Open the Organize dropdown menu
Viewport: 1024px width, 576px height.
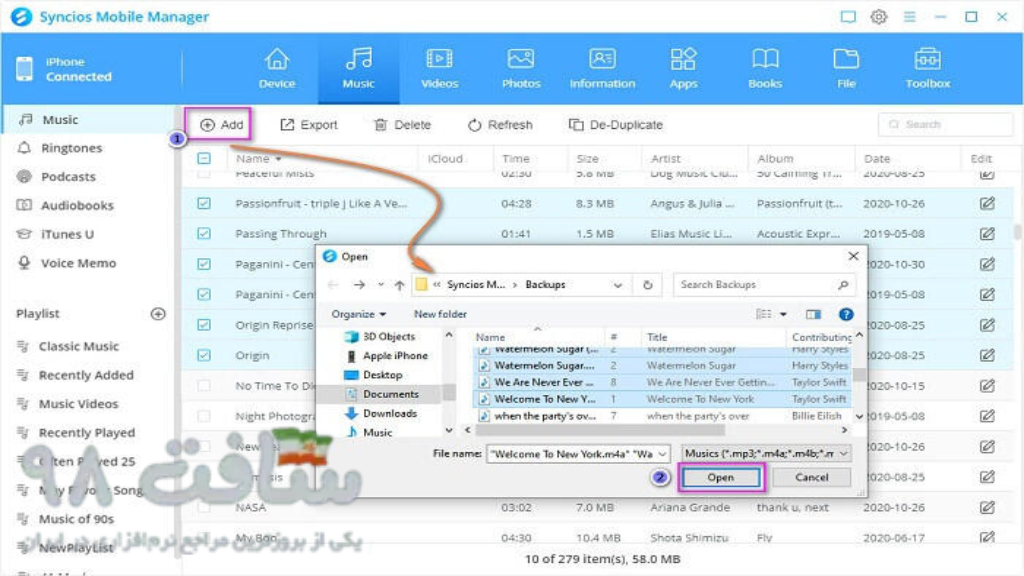click(x=359, y=314)
